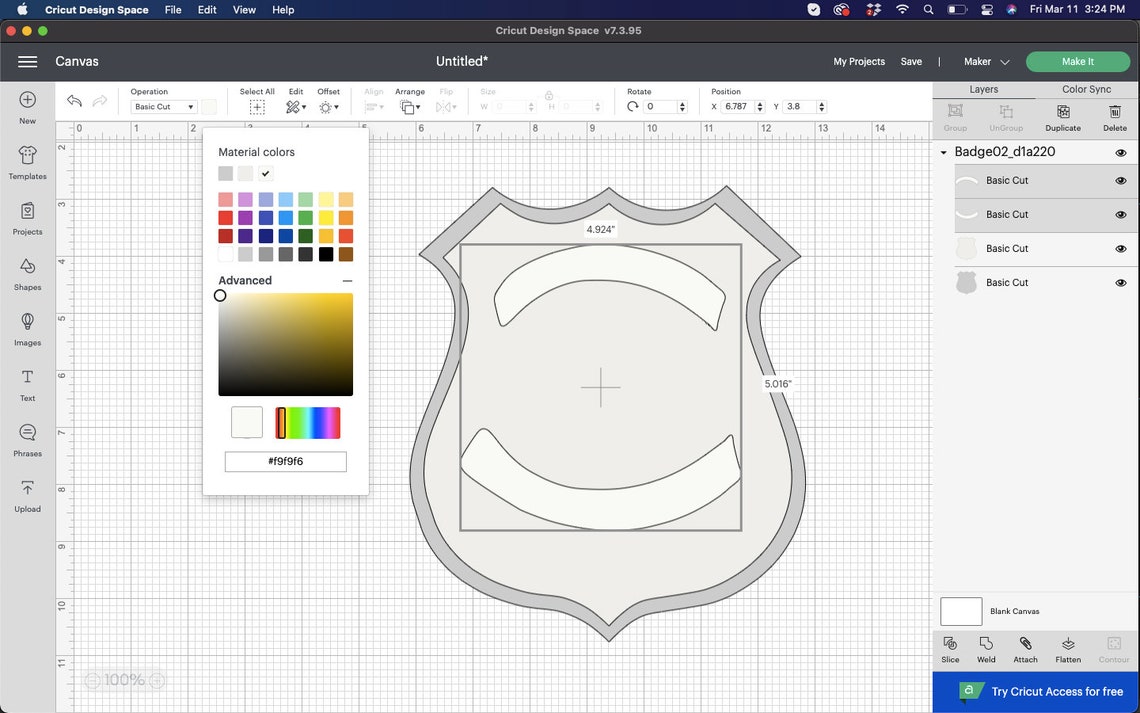This screenshot has width=1140, height=713.
Task: Open the Help menu
Action: coord(283,9)
